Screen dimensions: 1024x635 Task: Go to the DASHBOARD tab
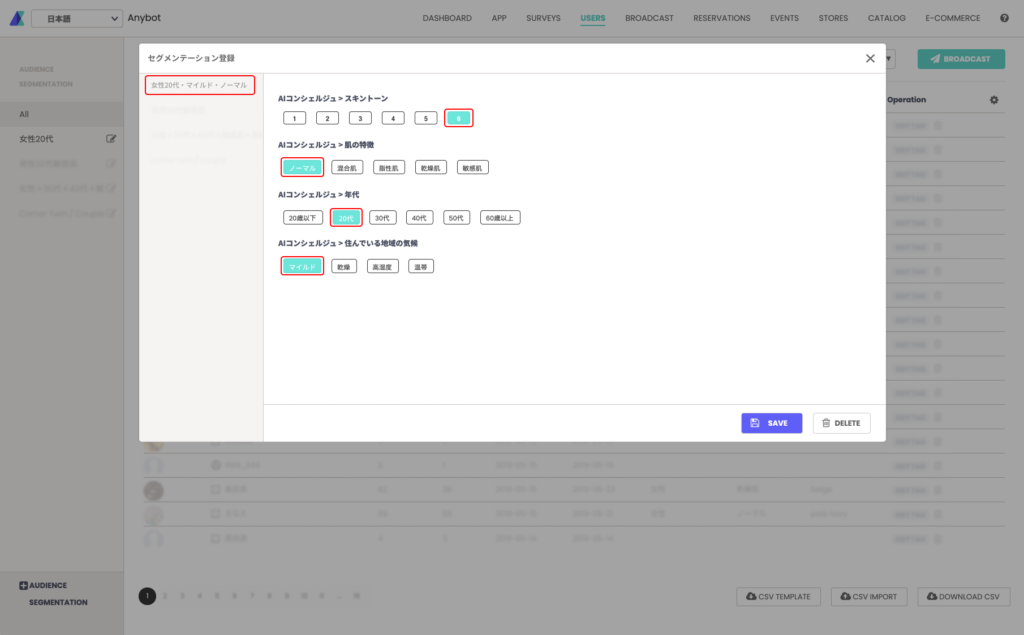click(447, 18)
